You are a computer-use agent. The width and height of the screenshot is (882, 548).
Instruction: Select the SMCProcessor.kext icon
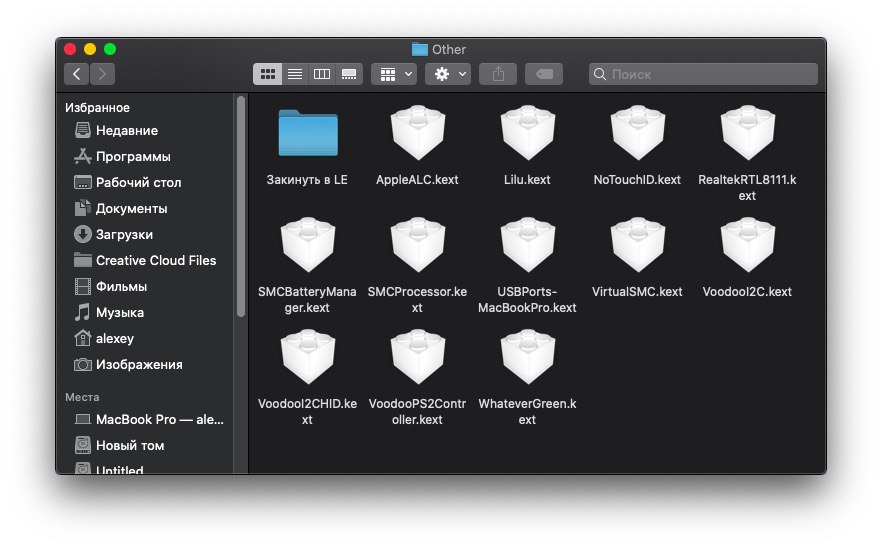[x=417, y=245]
